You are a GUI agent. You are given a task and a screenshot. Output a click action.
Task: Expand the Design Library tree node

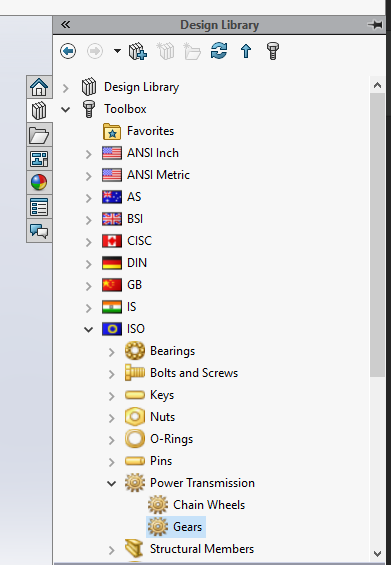[66, 88]
